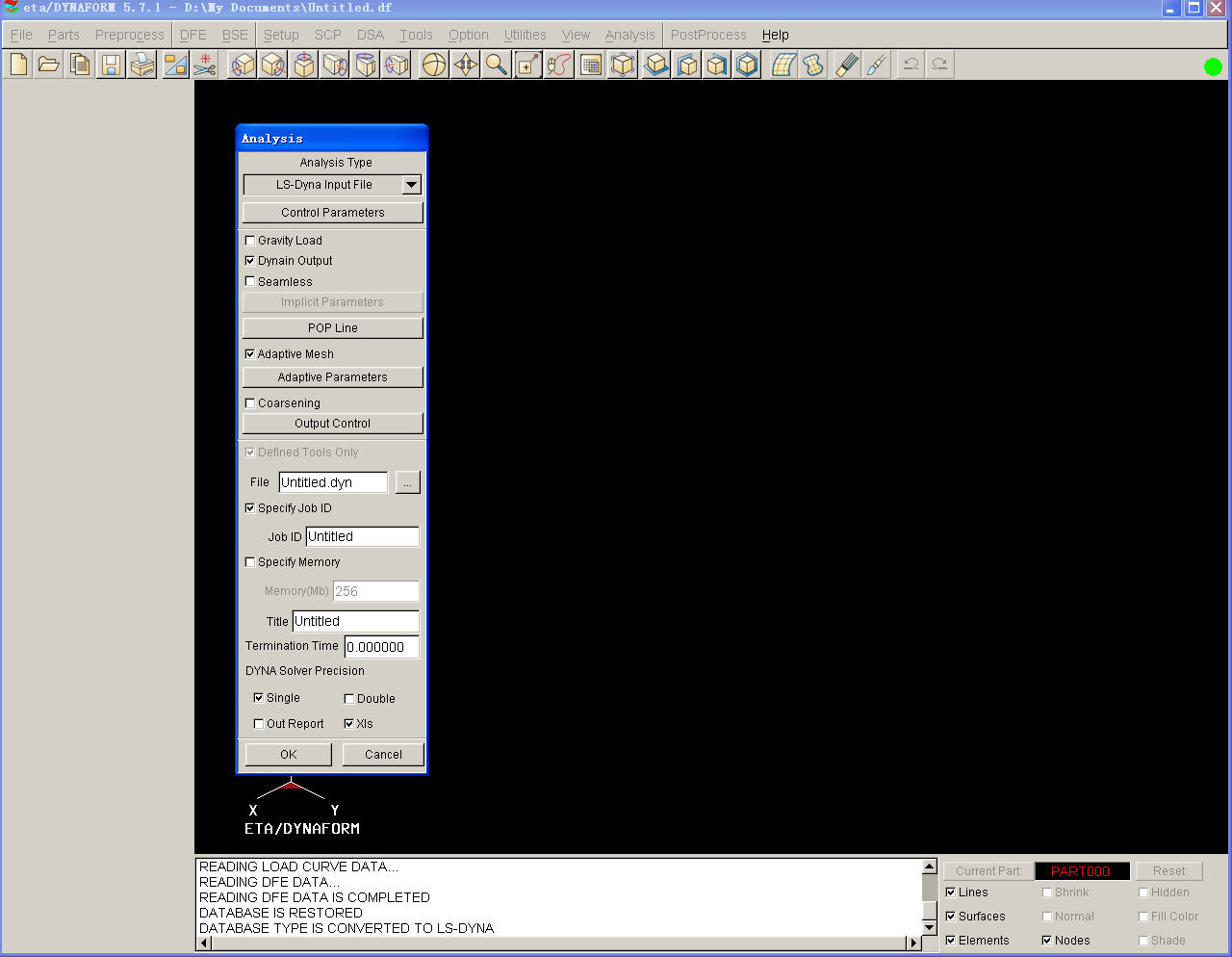
Task: Enable the Gravity Load checkbox
Action: pos(250,241)
